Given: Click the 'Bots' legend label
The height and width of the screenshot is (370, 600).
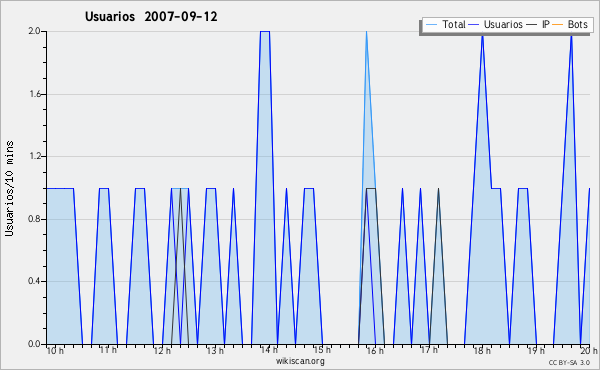Looking at the screenshot, I should [577, 24].
